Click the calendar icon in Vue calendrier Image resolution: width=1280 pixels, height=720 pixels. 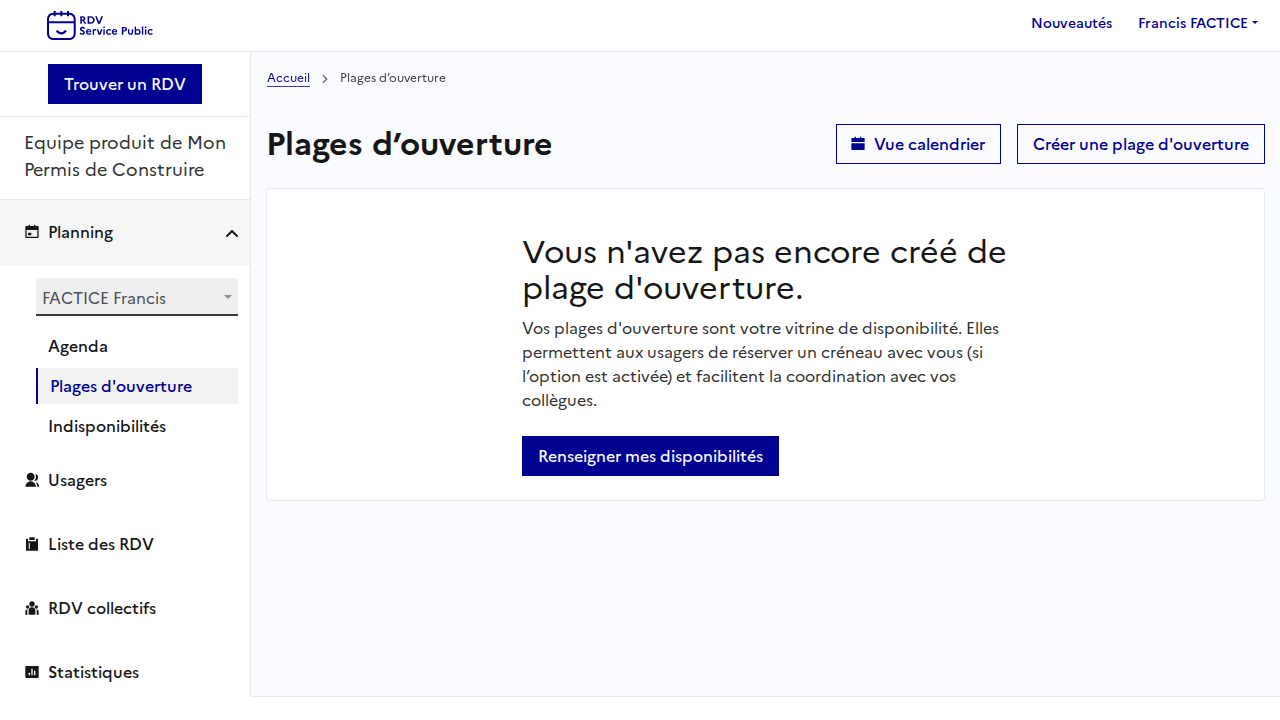click(858, 144)
